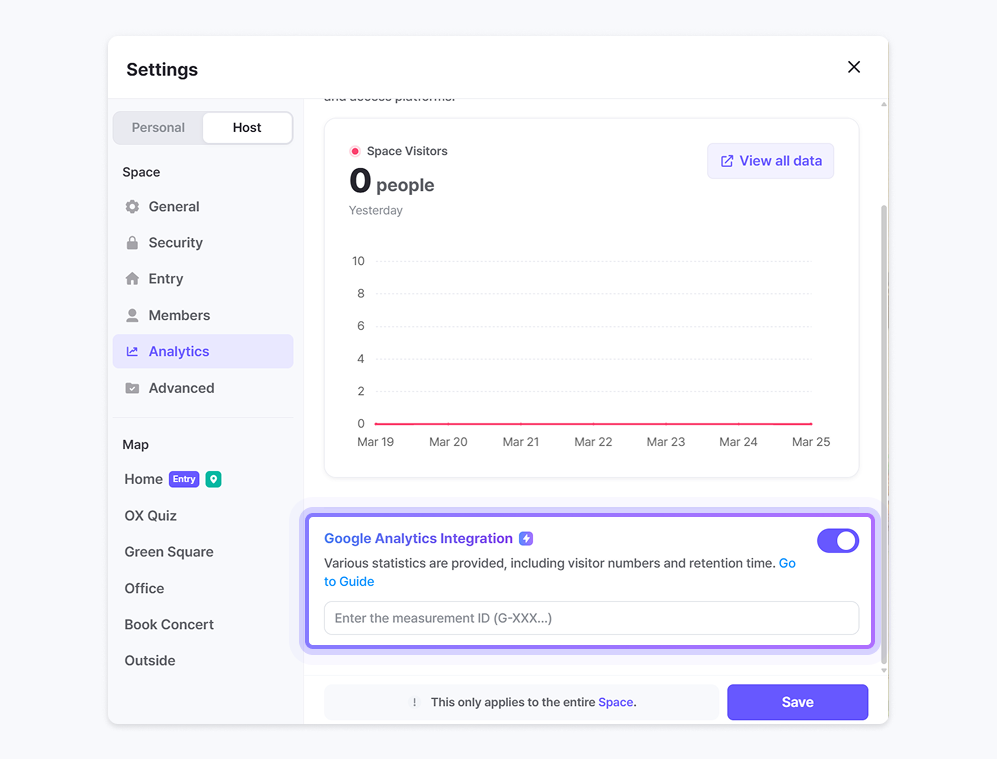Click the Entry house icon
Screen dimensions: 997x759
[x=132, y=279]
